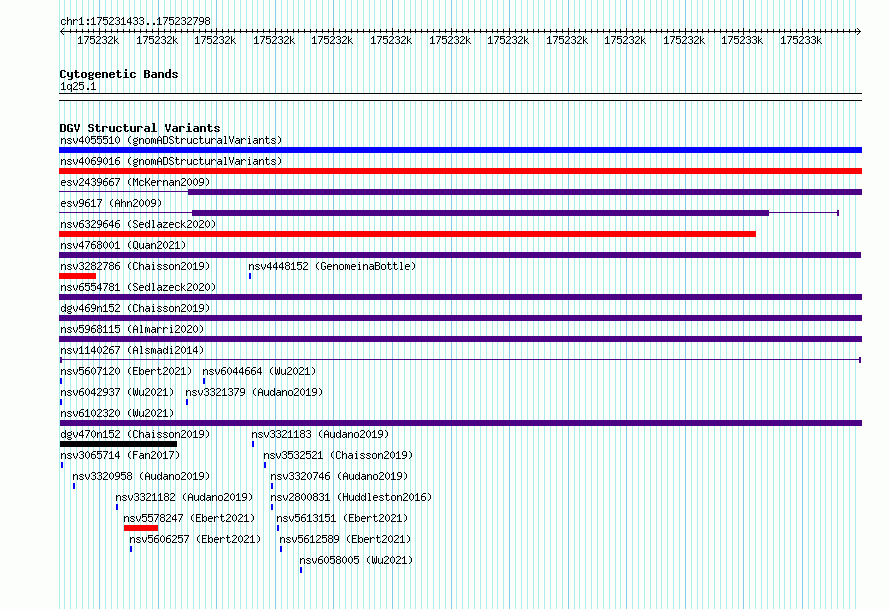The width and height of the screenshot is (890, 609).
Task: Open variant nsv3065714 (Fan2017)
Action: pyautogui.click(x=120, y=455)
